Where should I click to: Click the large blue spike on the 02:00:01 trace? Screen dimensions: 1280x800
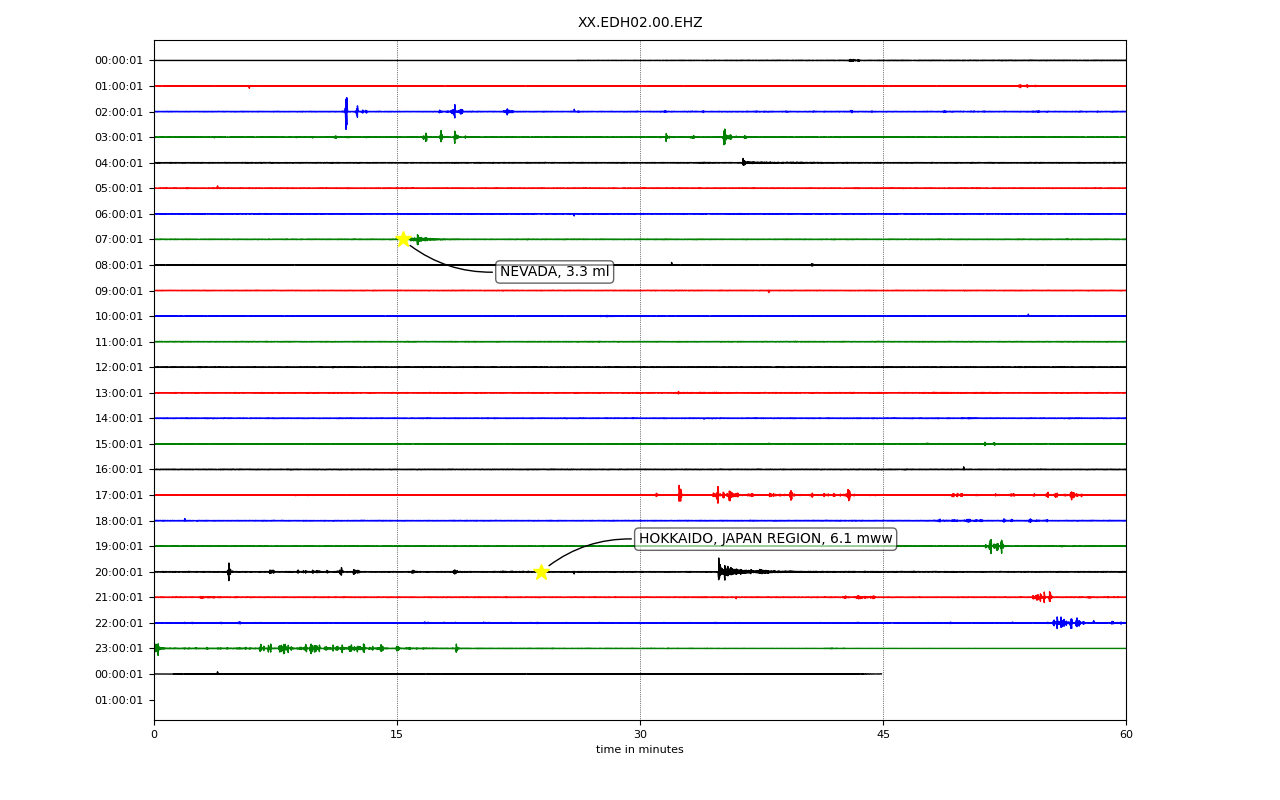(x=346, y=112)
